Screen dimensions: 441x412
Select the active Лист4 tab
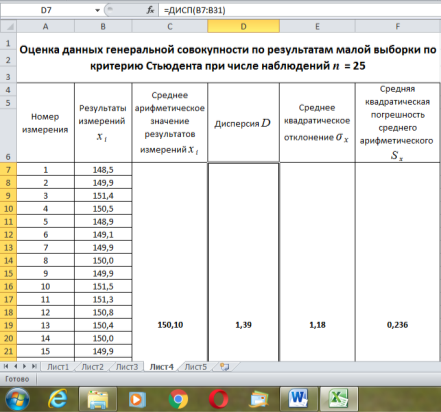pos(162,367)
